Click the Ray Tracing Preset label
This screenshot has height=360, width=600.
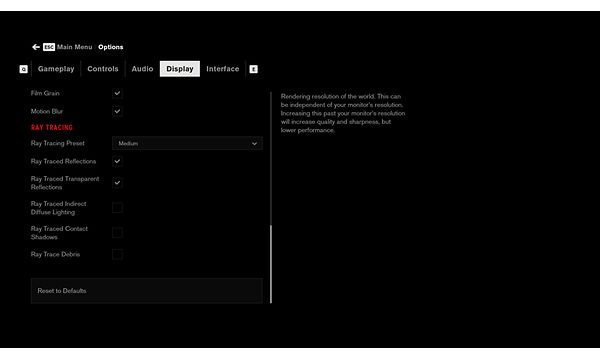click(58, 143)
